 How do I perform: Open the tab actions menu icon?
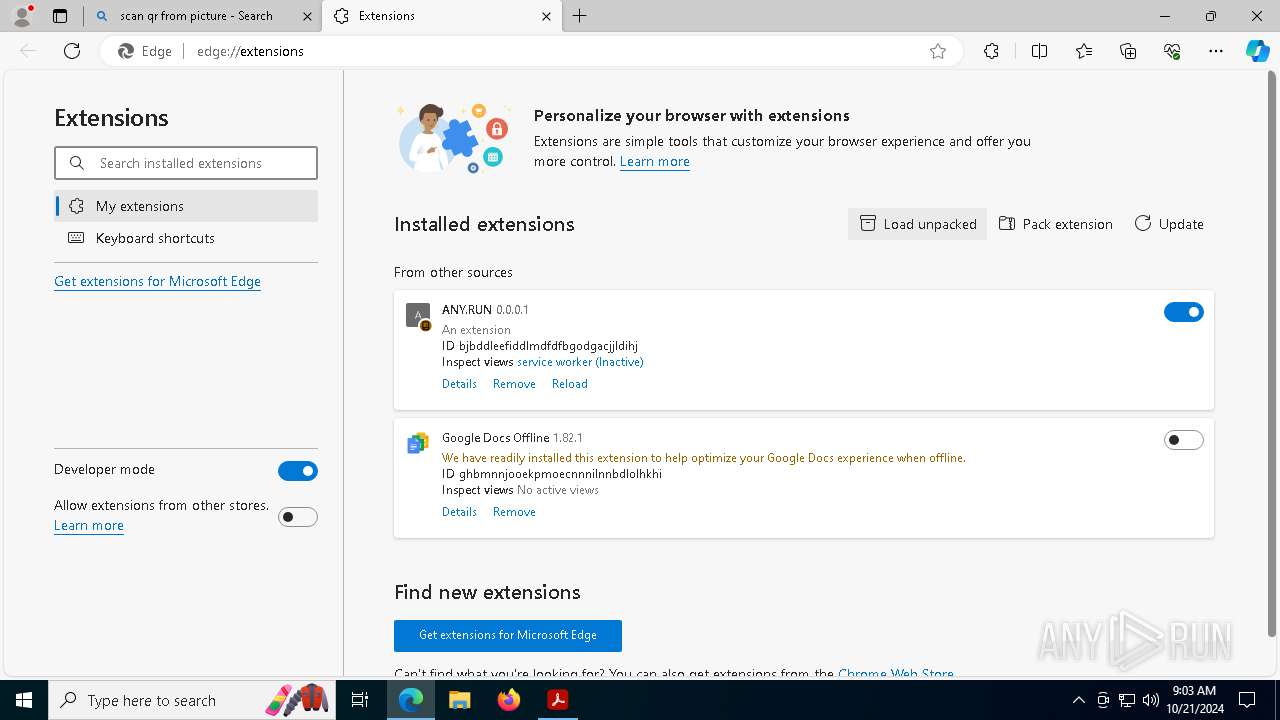(60, 16)
